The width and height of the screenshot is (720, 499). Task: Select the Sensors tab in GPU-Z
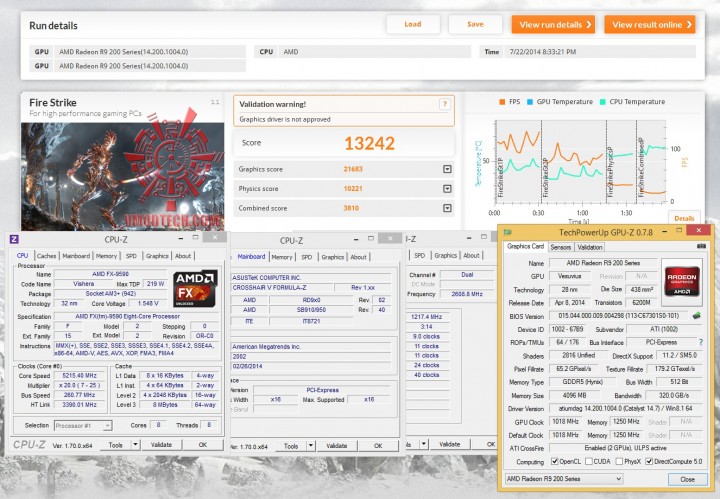(561, 247)
